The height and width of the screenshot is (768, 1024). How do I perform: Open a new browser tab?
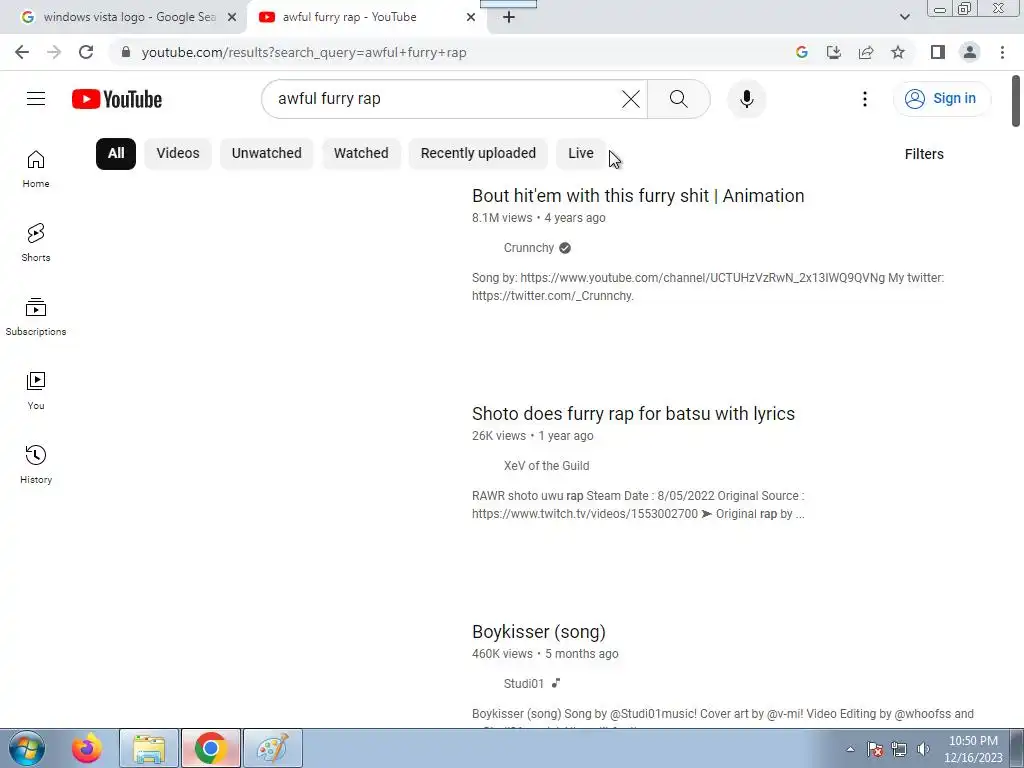click(x=509, y=17)
